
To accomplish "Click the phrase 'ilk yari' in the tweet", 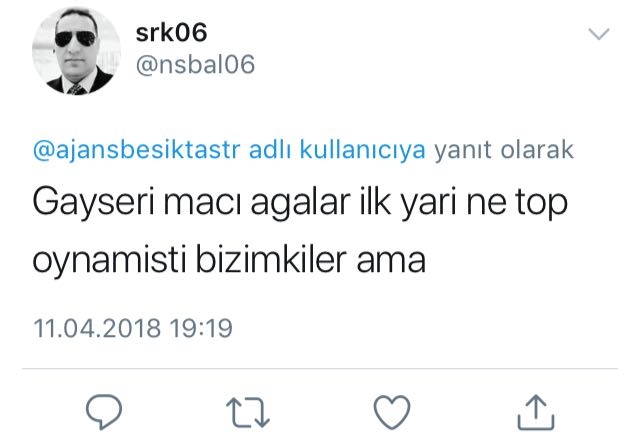I will tap(408, 203).
